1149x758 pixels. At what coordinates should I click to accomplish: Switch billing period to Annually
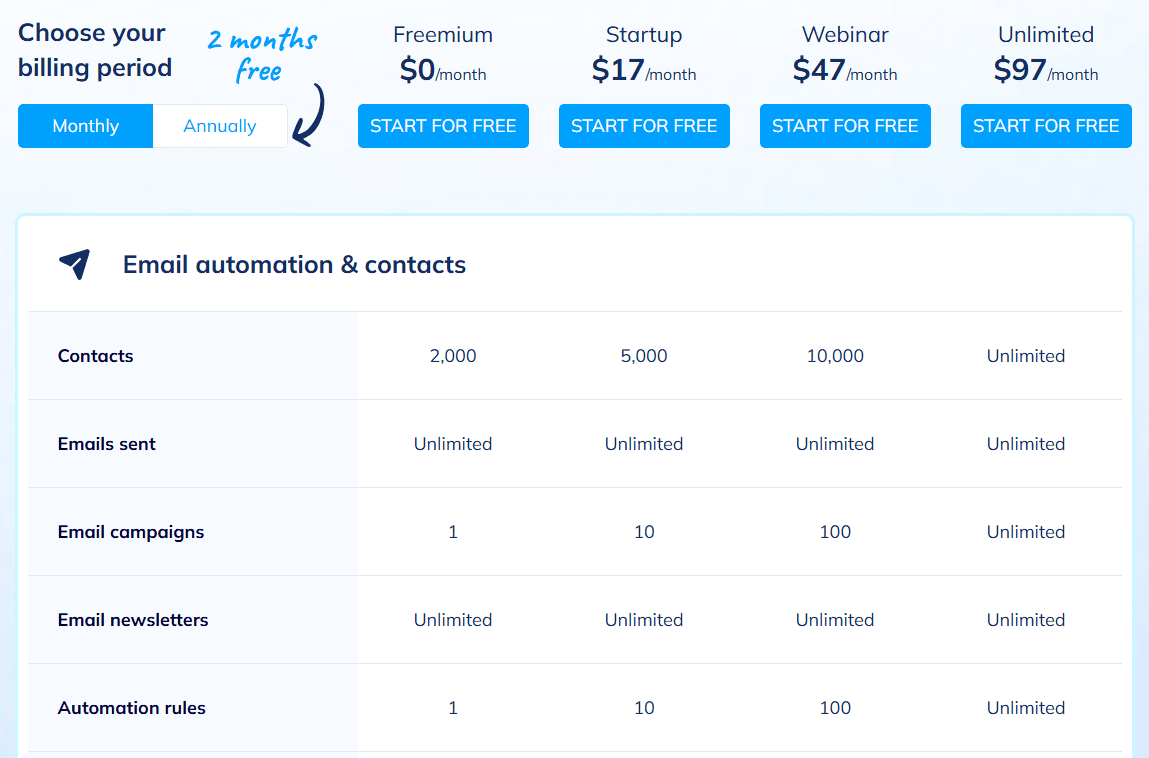tap(220, 126)
